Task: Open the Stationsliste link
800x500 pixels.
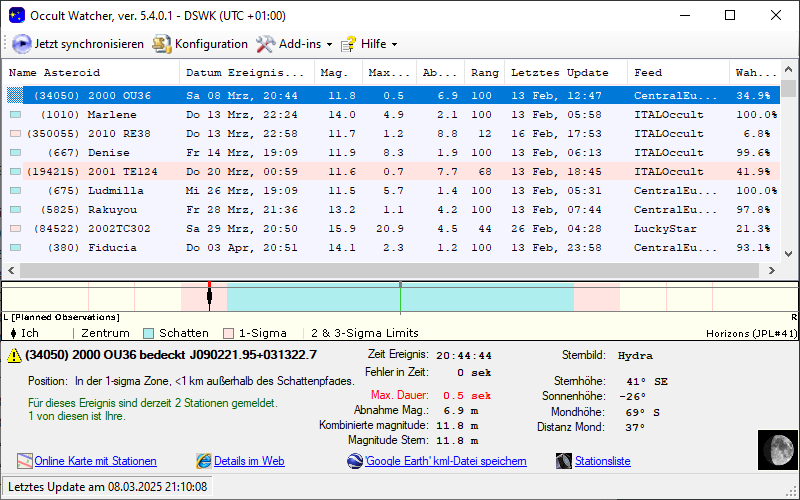Action: pyautogui.click(x=602, y=461)
